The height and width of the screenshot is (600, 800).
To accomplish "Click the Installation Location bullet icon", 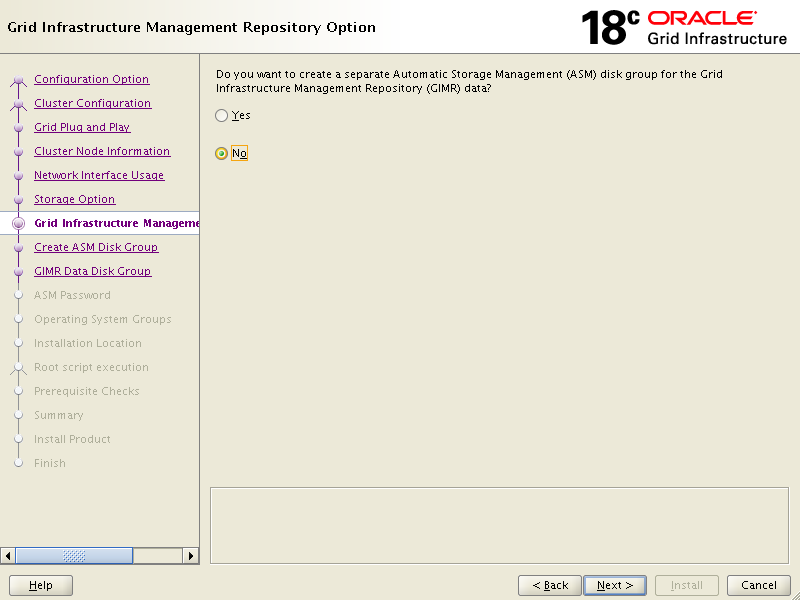I will click(18, 343).
